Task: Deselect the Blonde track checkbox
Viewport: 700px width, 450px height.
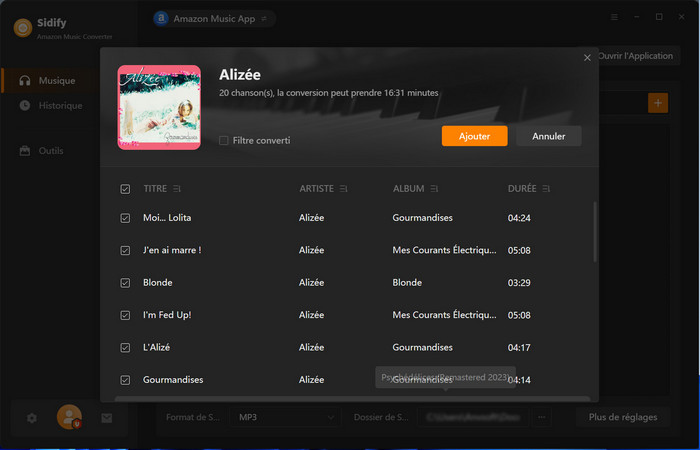Action: 125,283
